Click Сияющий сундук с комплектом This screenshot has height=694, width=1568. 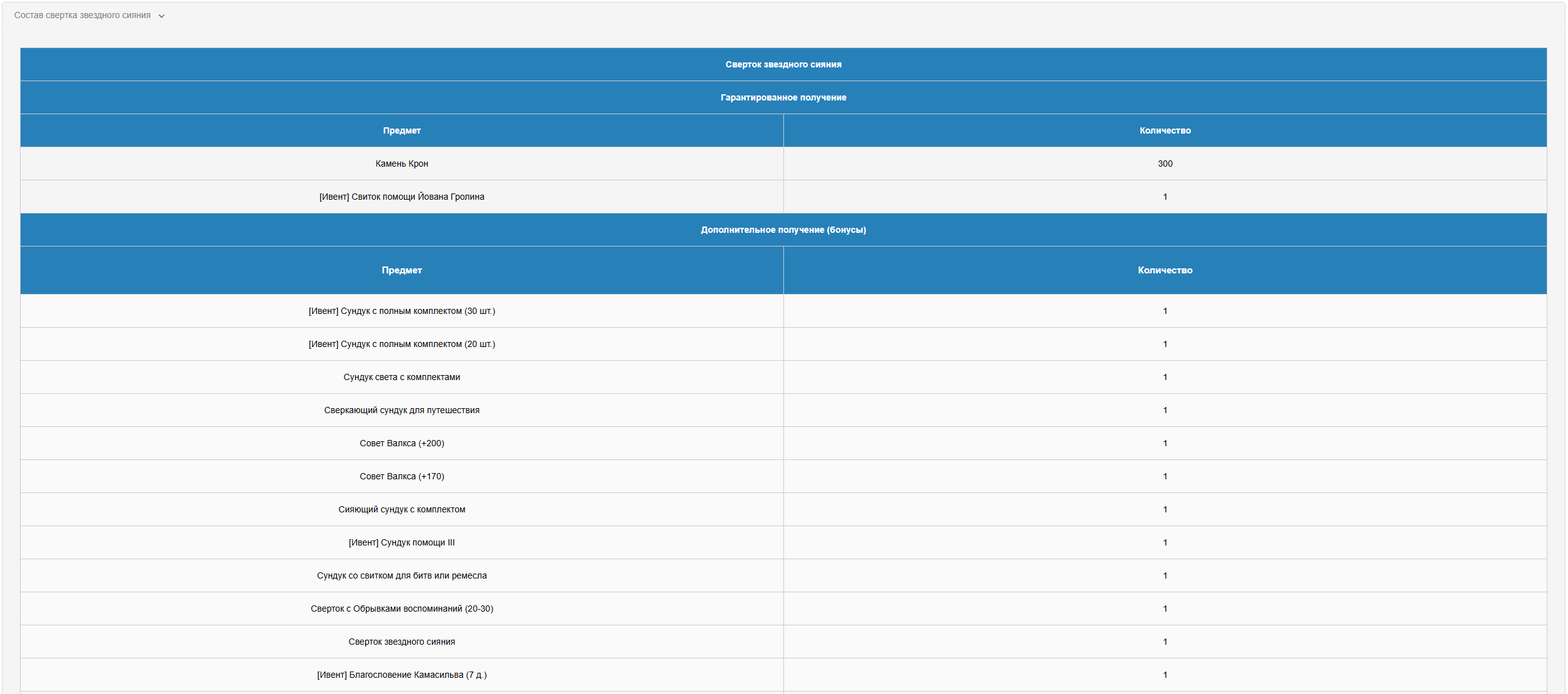click(x=401, y=509)
